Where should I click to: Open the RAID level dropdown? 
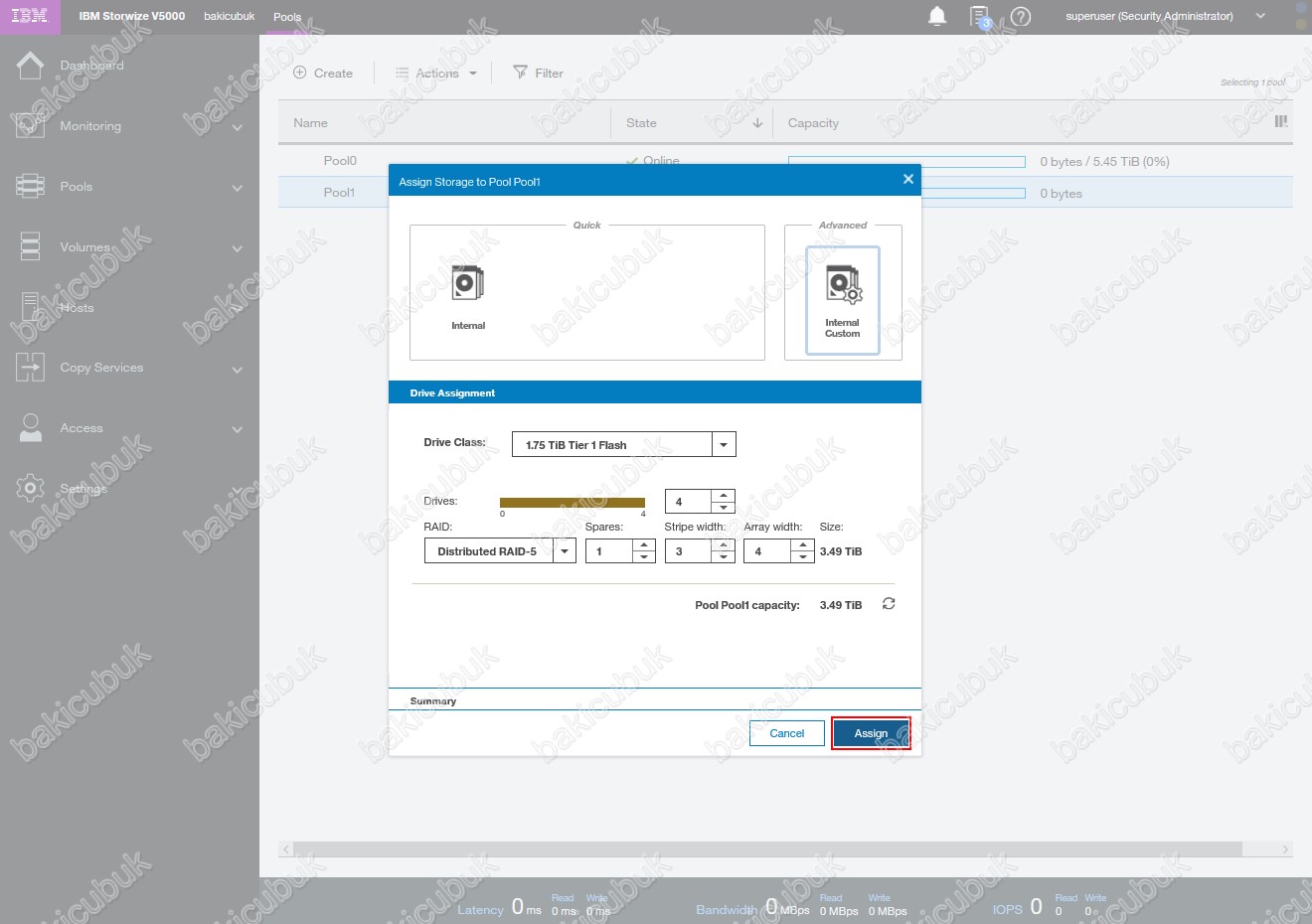point(565,551)
